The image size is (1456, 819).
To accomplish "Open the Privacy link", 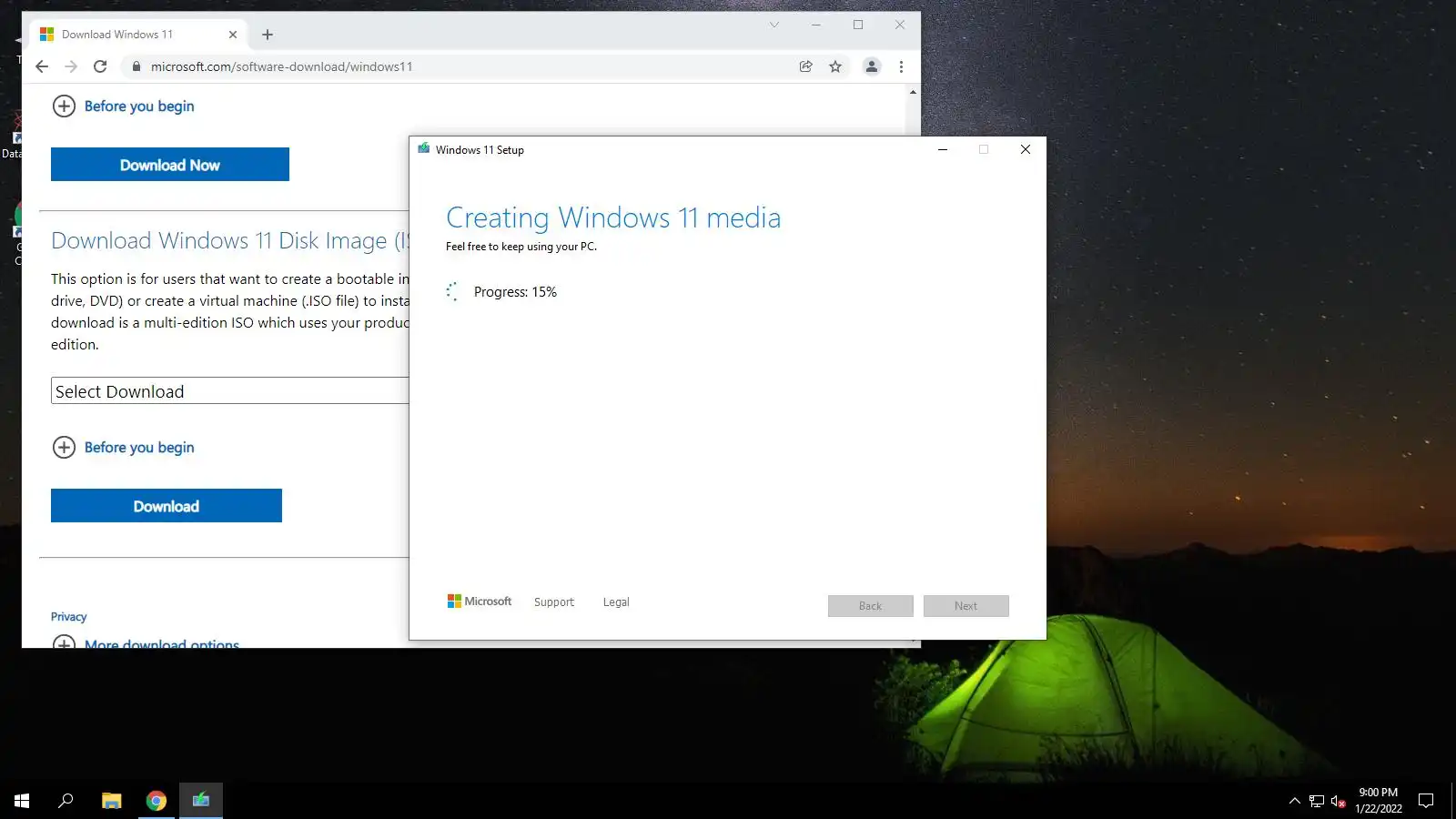I will click(x=69, y=617).
